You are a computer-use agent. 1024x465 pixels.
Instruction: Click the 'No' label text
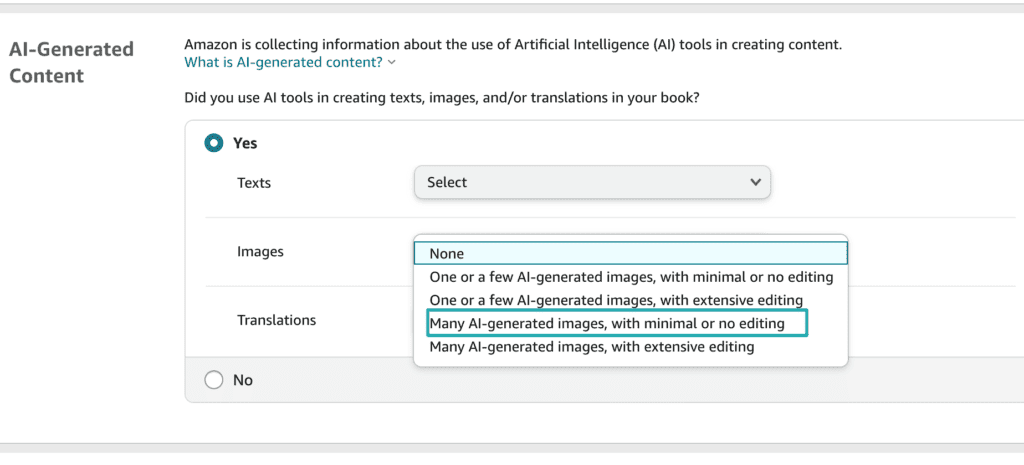pyautogui.click(x=243, y=379)
